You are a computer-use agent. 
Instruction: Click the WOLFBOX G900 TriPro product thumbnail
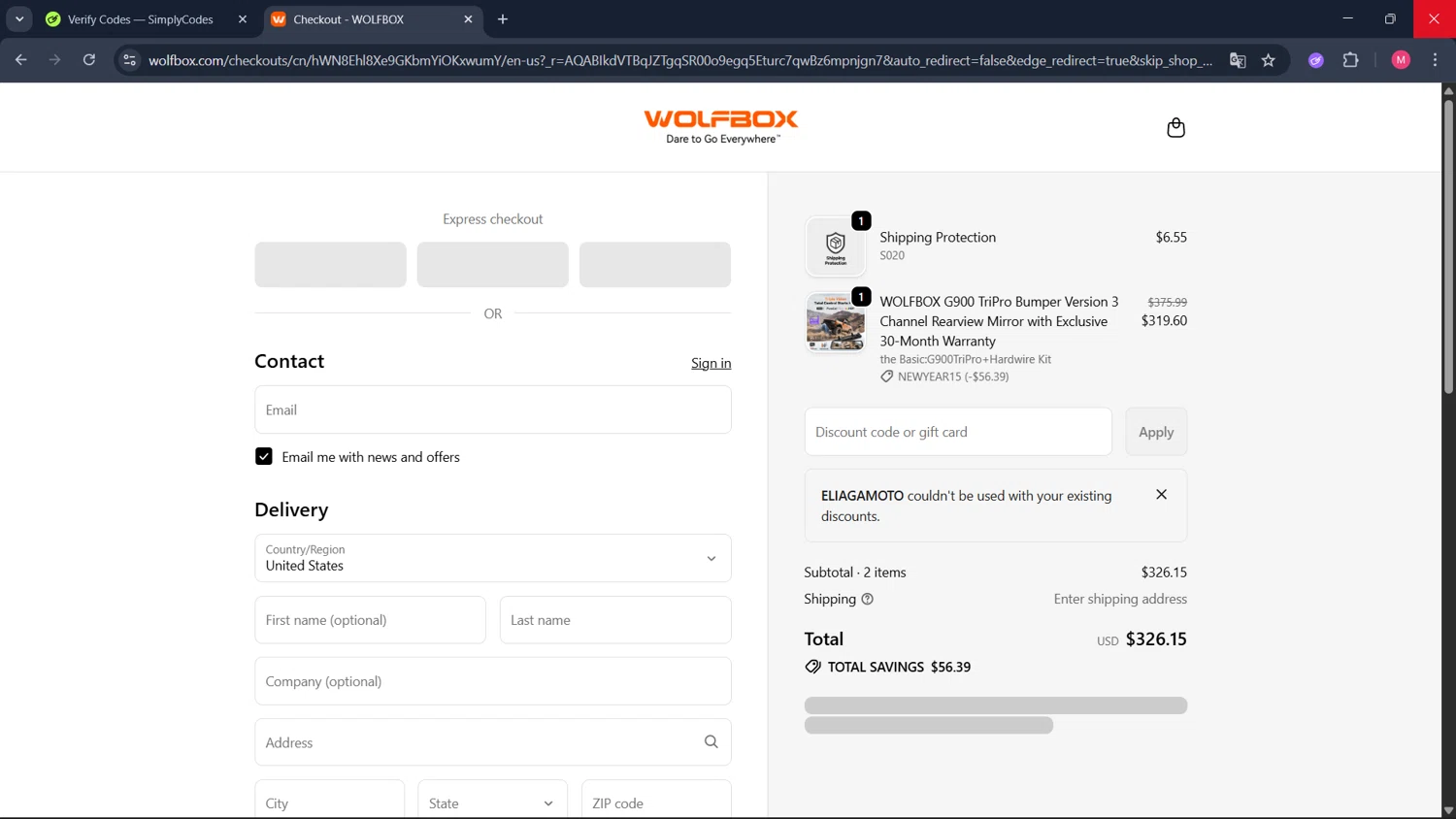point(836,322)
